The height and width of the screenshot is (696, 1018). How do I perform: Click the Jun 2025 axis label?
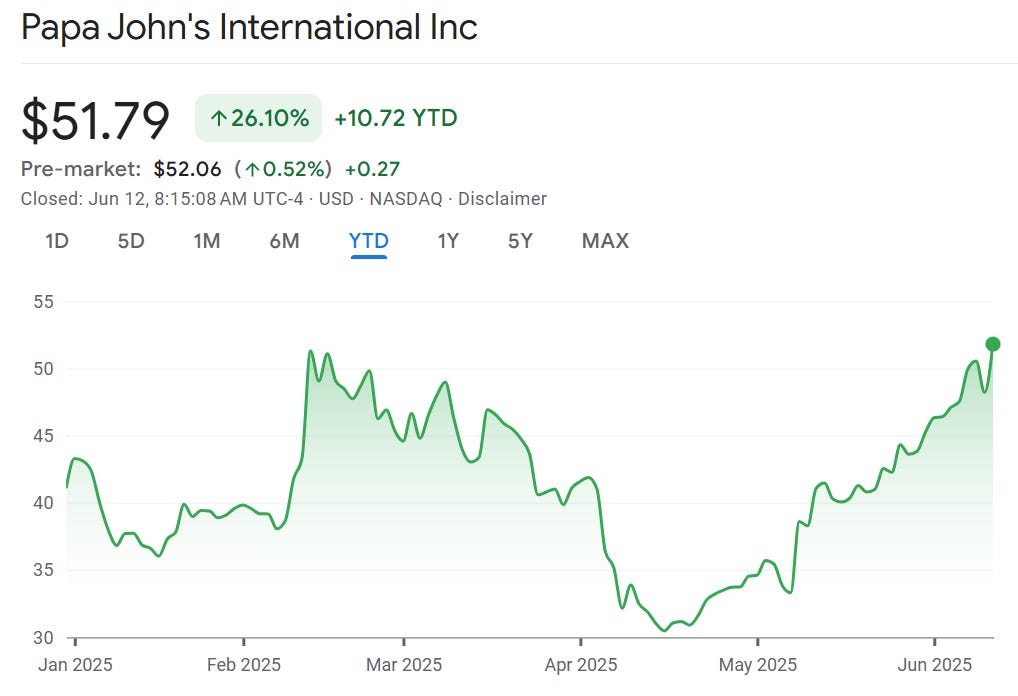coord(934,665)
